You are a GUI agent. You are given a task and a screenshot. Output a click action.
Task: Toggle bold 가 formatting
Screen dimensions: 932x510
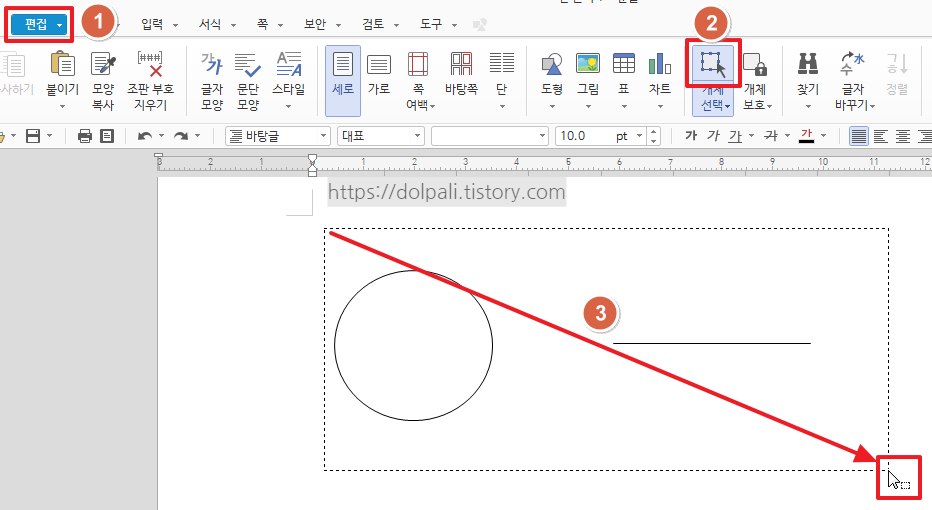pos(691,136)
